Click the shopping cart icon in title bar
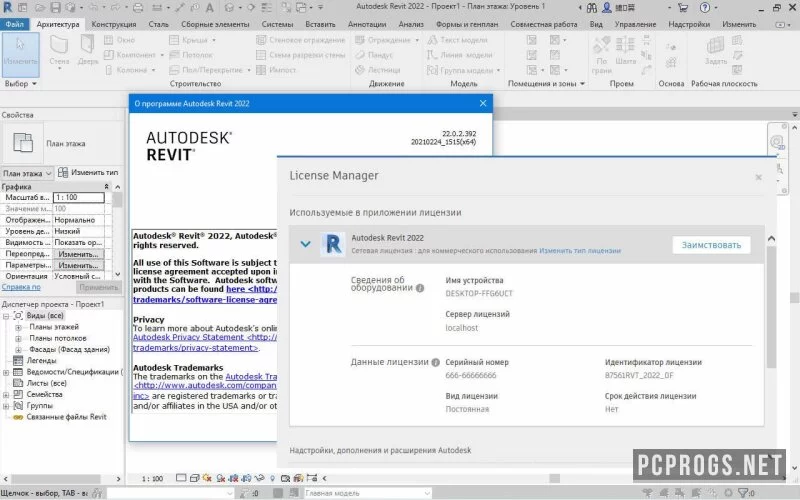Screen dimensions: 800x500 (x=683, y=8)
